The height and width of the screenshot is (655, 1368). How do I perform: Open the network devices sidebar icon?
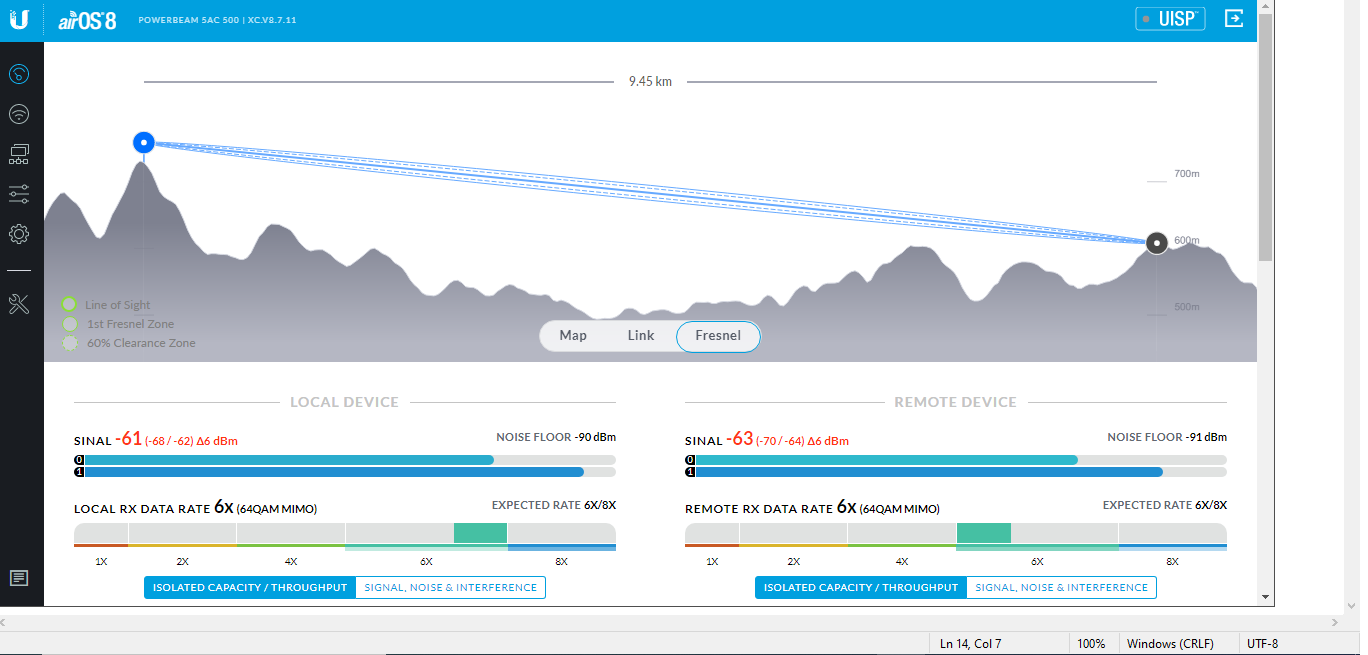click(x=19, y=154)
